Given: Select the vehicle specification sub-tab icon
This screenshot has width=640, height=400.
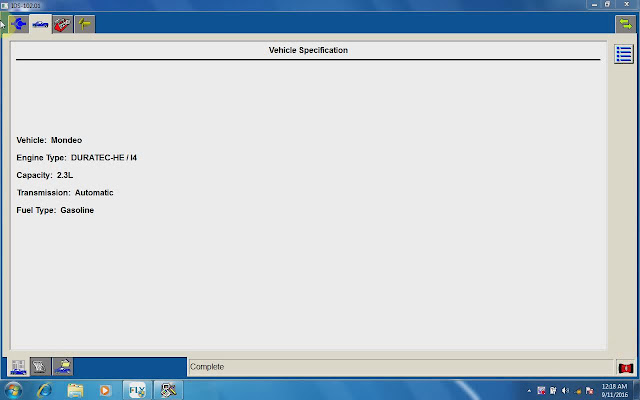Looking at the screenshot, I should pyautogui.click(x=18, y=367).
